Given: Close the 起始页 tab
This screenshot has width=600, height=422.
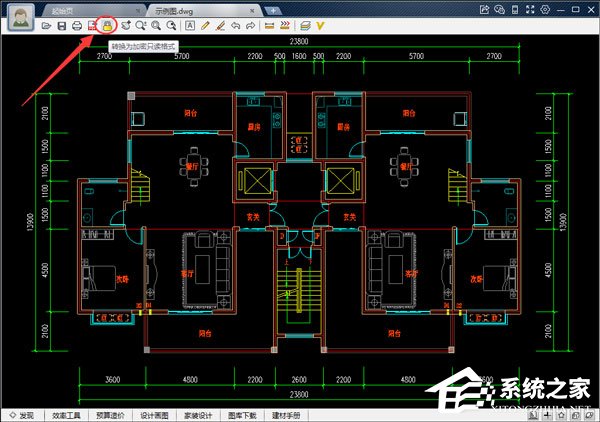Looking at the screenshot, I should pyautogui.click(x=138, y=11).
